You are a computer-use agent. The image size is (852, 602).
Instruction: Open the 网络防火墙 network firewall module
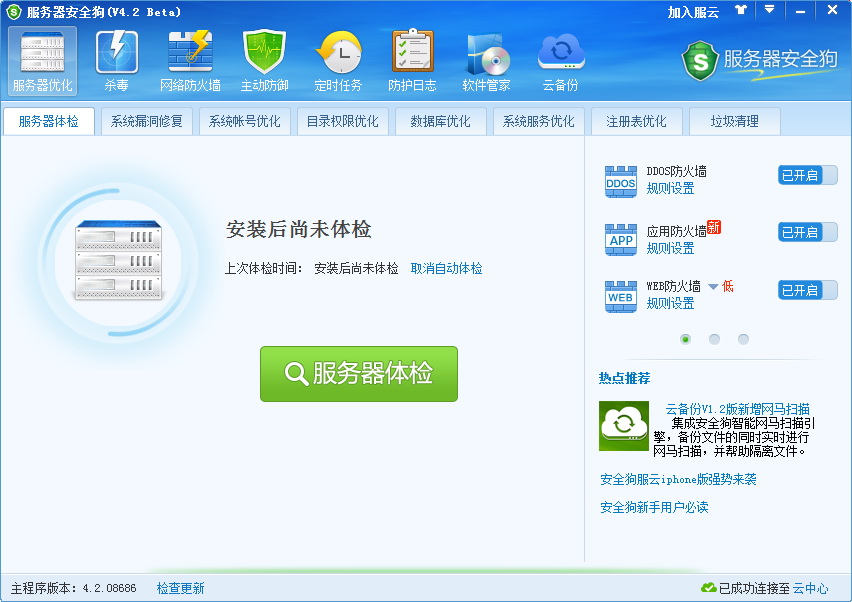tap(190, 60)
